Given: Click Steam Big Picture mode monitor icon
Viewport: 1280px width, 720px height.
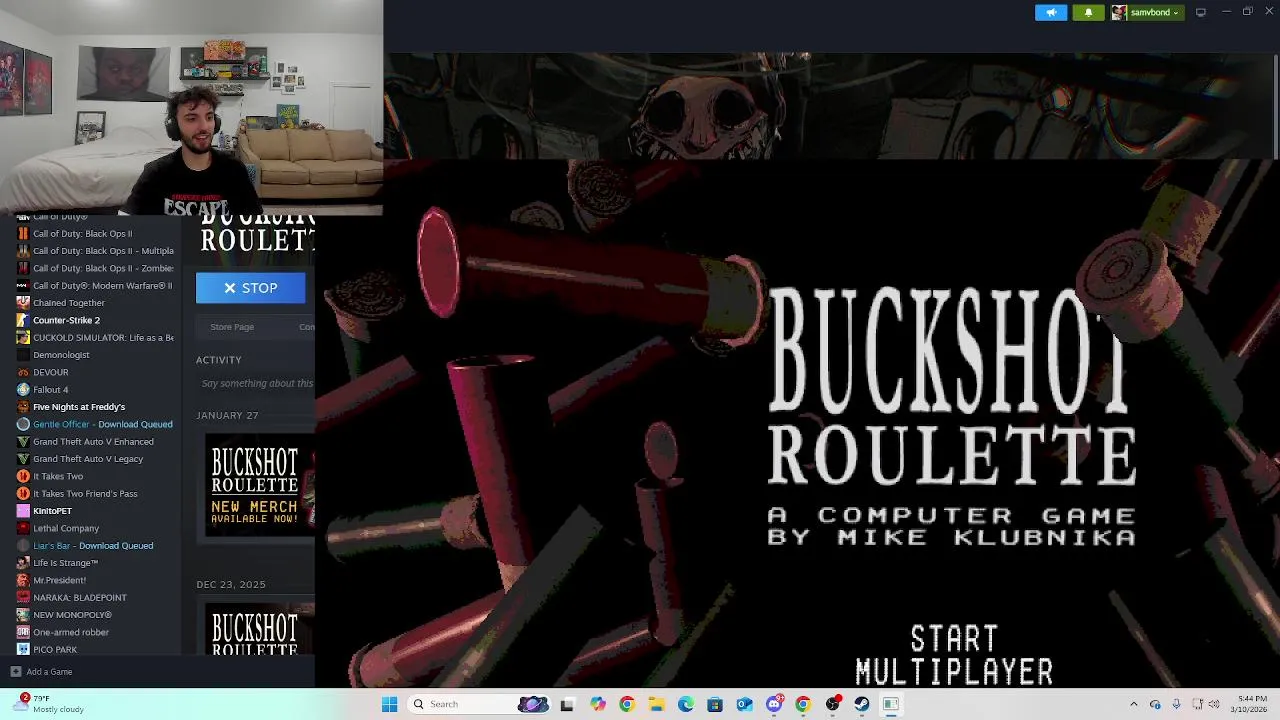Looking at the screenshot, I should [1201, 12].
